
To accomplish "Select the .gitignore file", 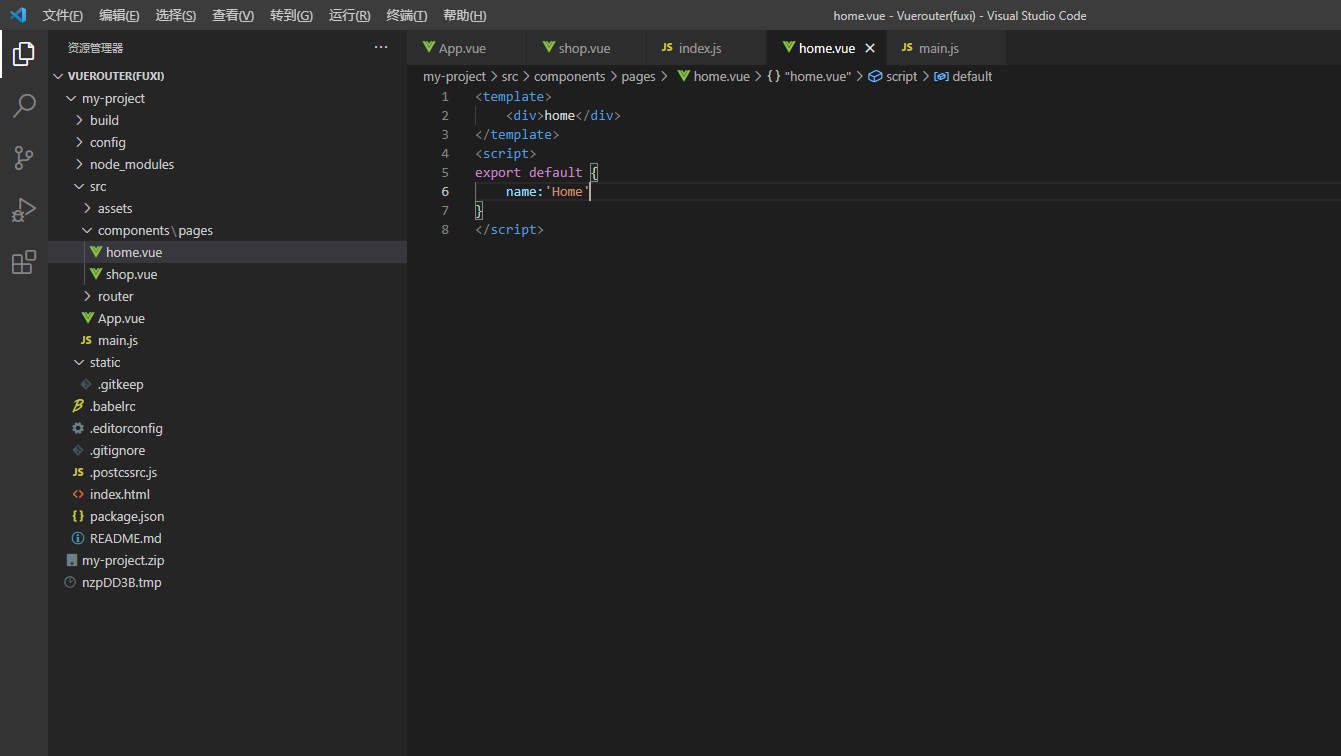I will 228,450.
